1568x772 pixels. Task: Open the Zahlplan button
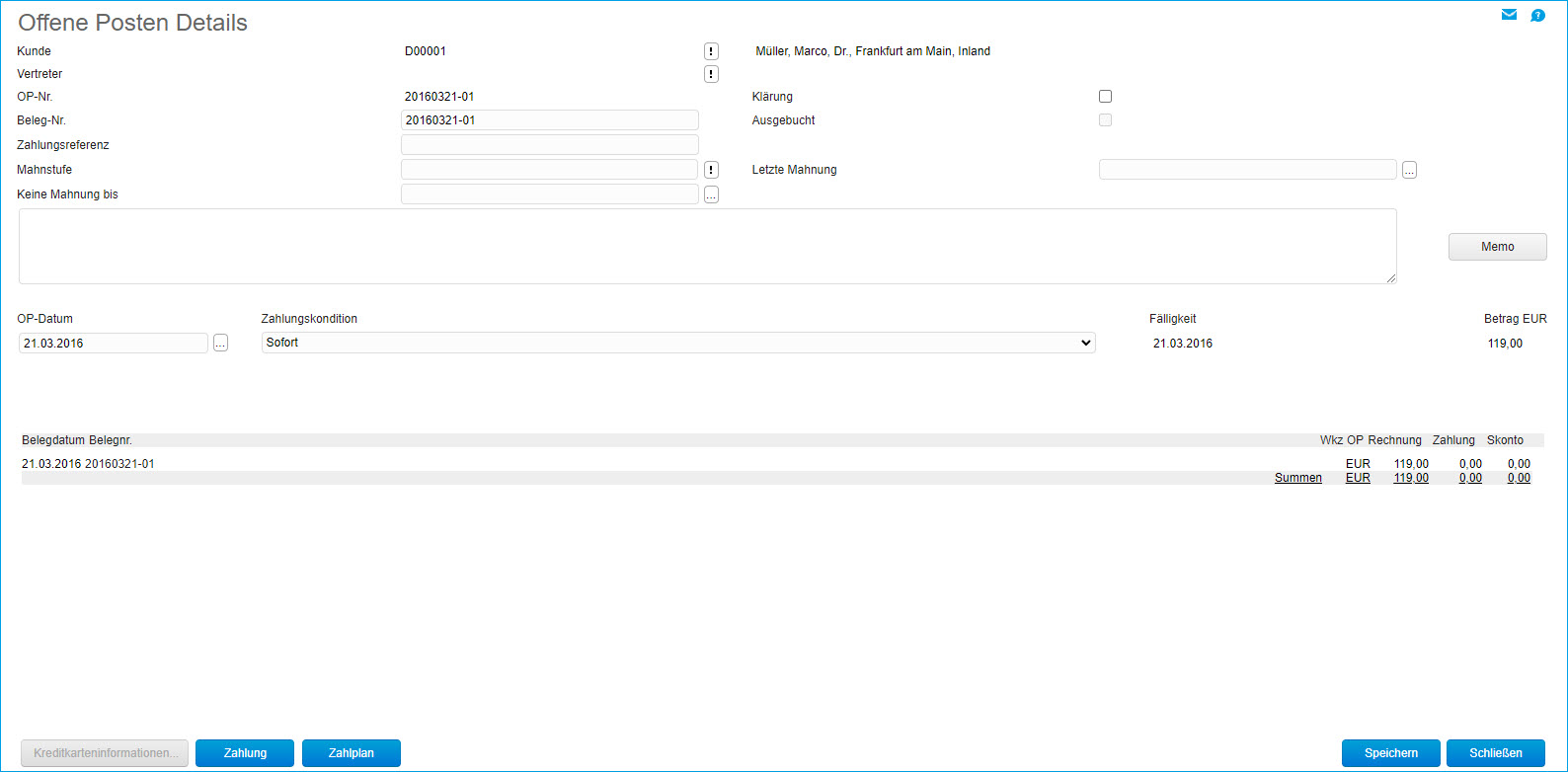[x=352, y=753]
